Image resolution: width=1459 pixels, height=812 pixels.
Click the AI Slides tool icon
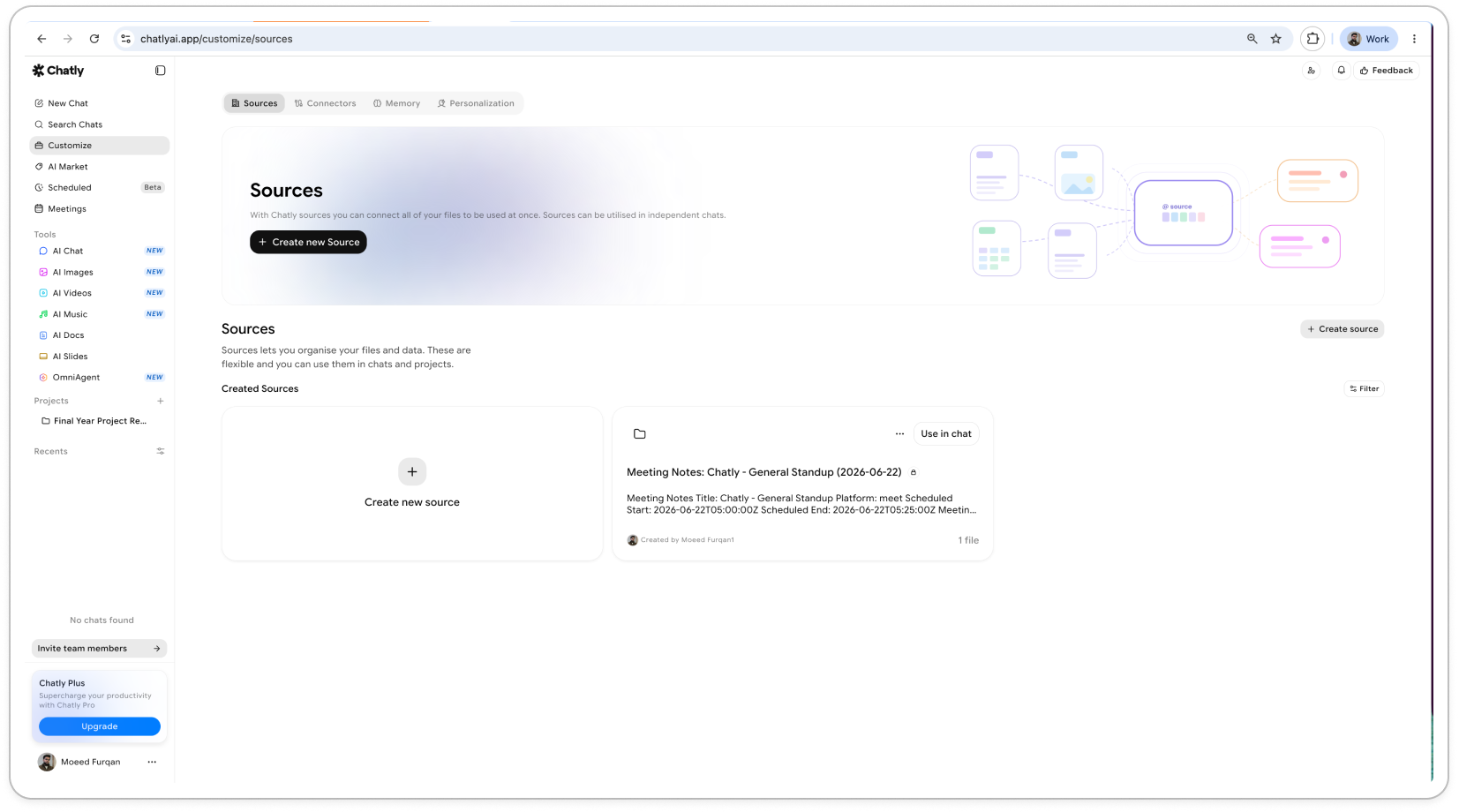(x=43, y=357)
